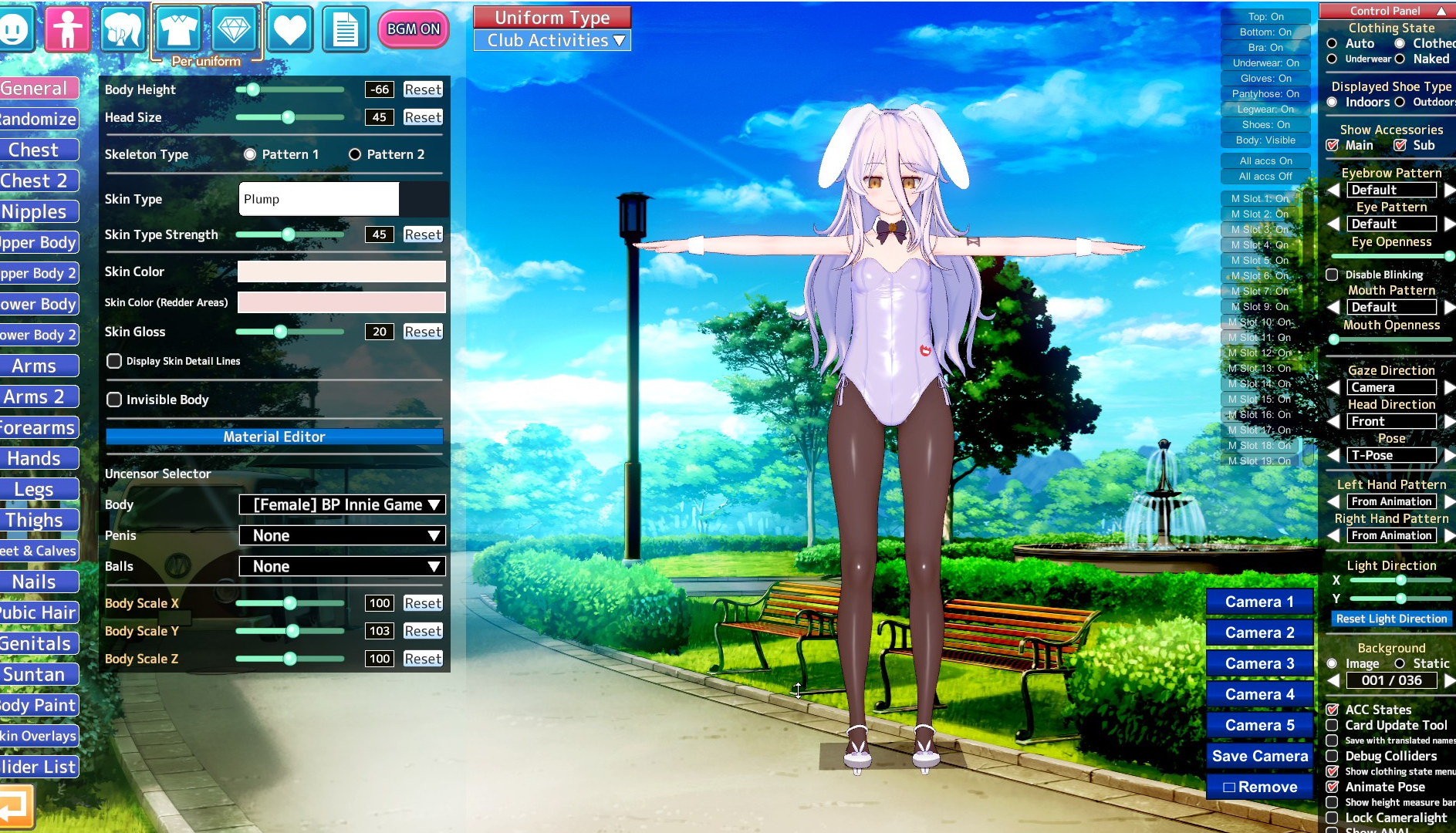1456x833 pixels.
Task: Go to previous Eye Pattern
Action: pos(1333,224)
